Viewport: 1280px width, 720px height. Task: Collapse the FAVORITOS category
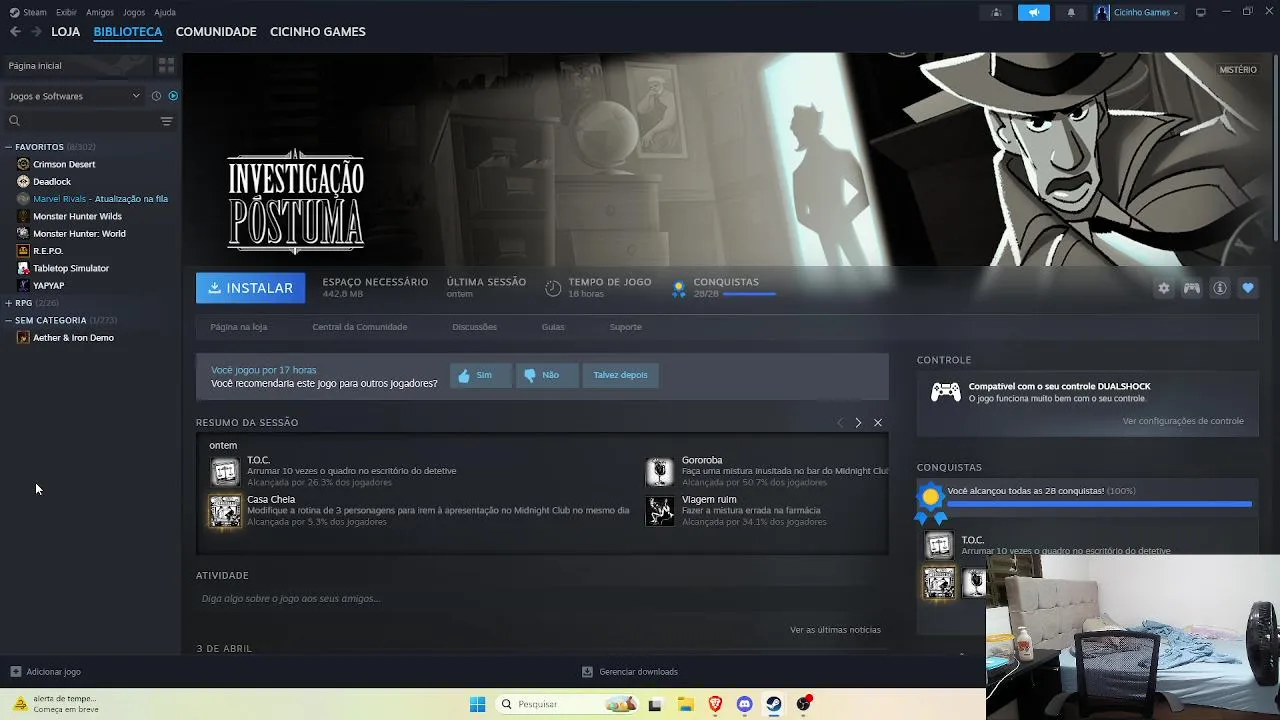9,147
